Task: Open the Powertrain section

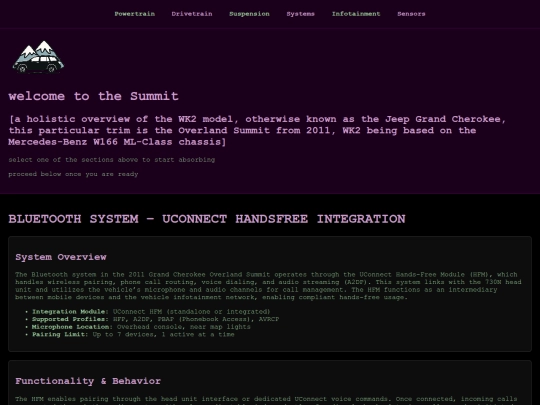Action: click(x=134, y=14)
